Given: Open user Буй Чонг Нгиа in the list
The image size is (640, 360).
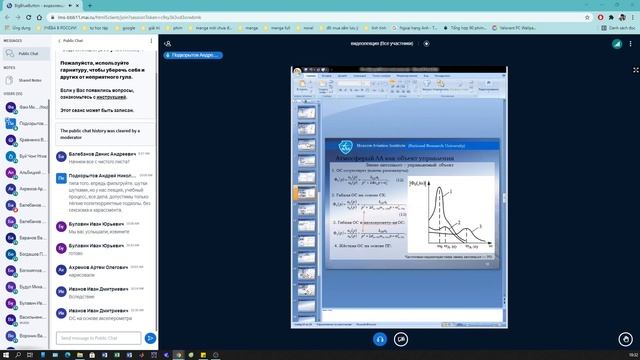Looking at the screenshot, I should 26,156.
